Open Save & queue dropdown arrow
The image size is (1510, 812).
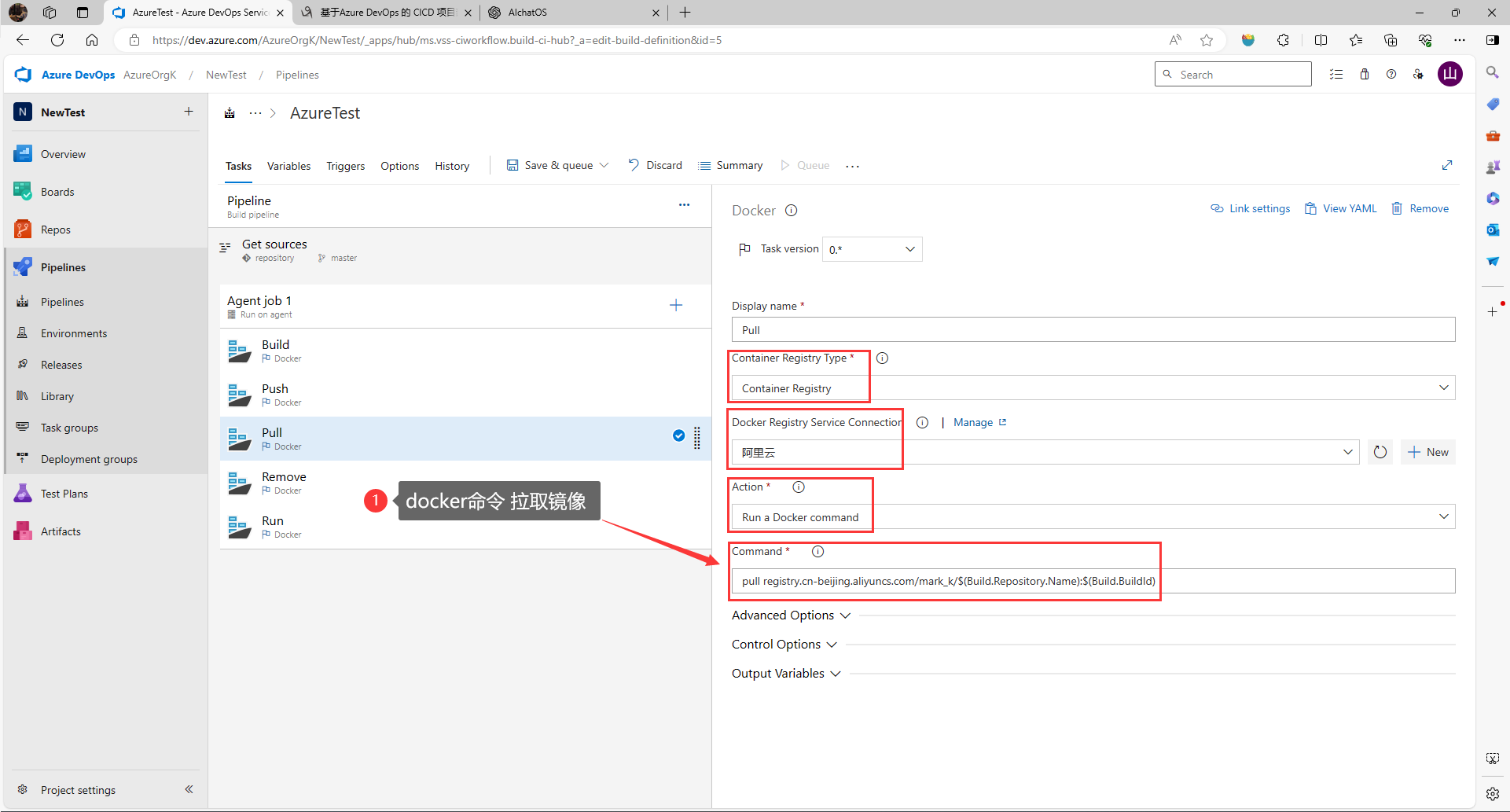[x=604, y=165]
